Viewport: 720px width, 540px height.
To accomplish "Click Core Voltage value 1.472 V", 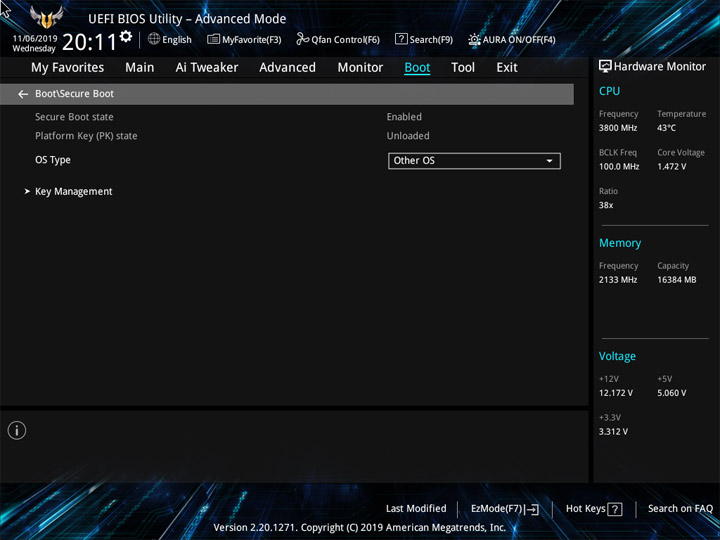I will pos(672,167).
